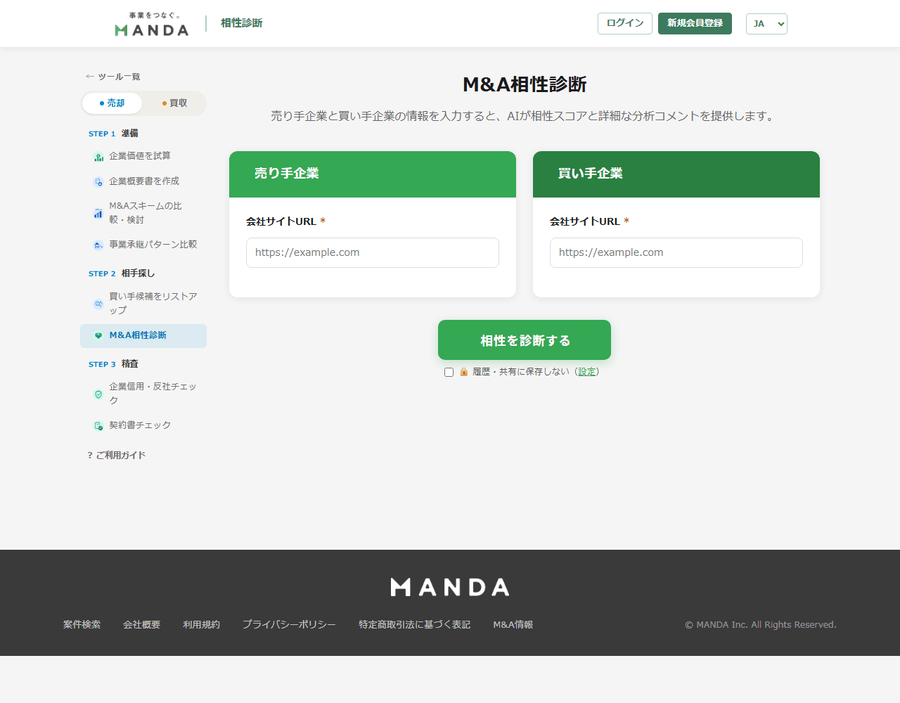Screen dimensions: 900x703
Task: Click the 売り手企業 green card header
Action: pyautogui.click(x=373, y=174)
